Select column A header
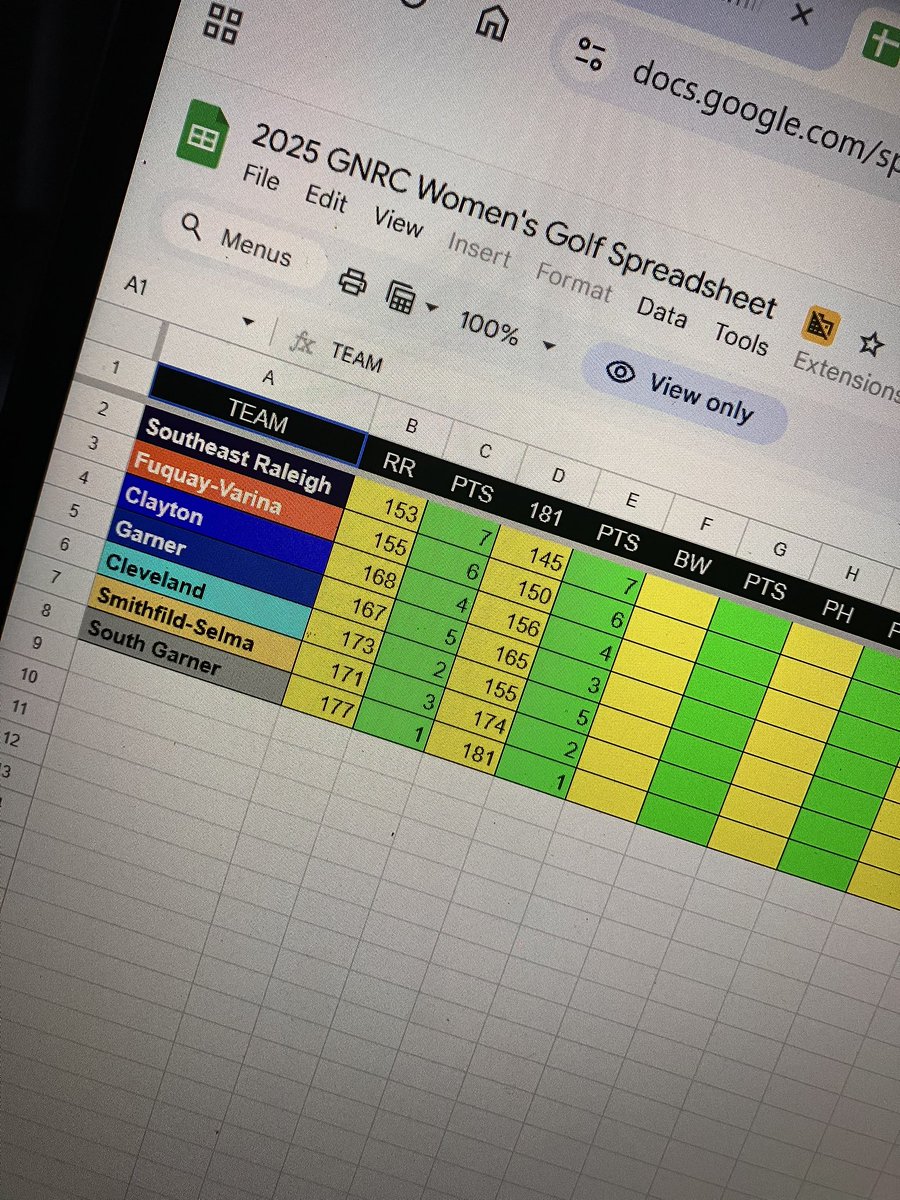Viewport: 900px width, 1200px height. click(x=266, y=377)
